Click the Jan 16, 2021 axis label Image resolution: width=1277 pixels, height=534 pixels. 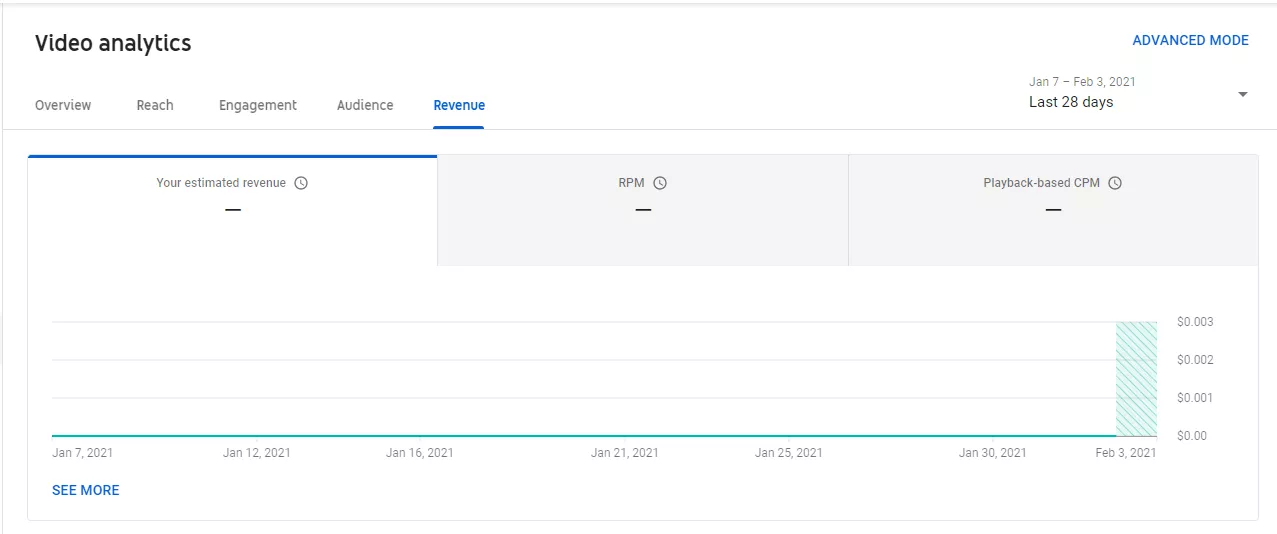[x=420, y=453]
